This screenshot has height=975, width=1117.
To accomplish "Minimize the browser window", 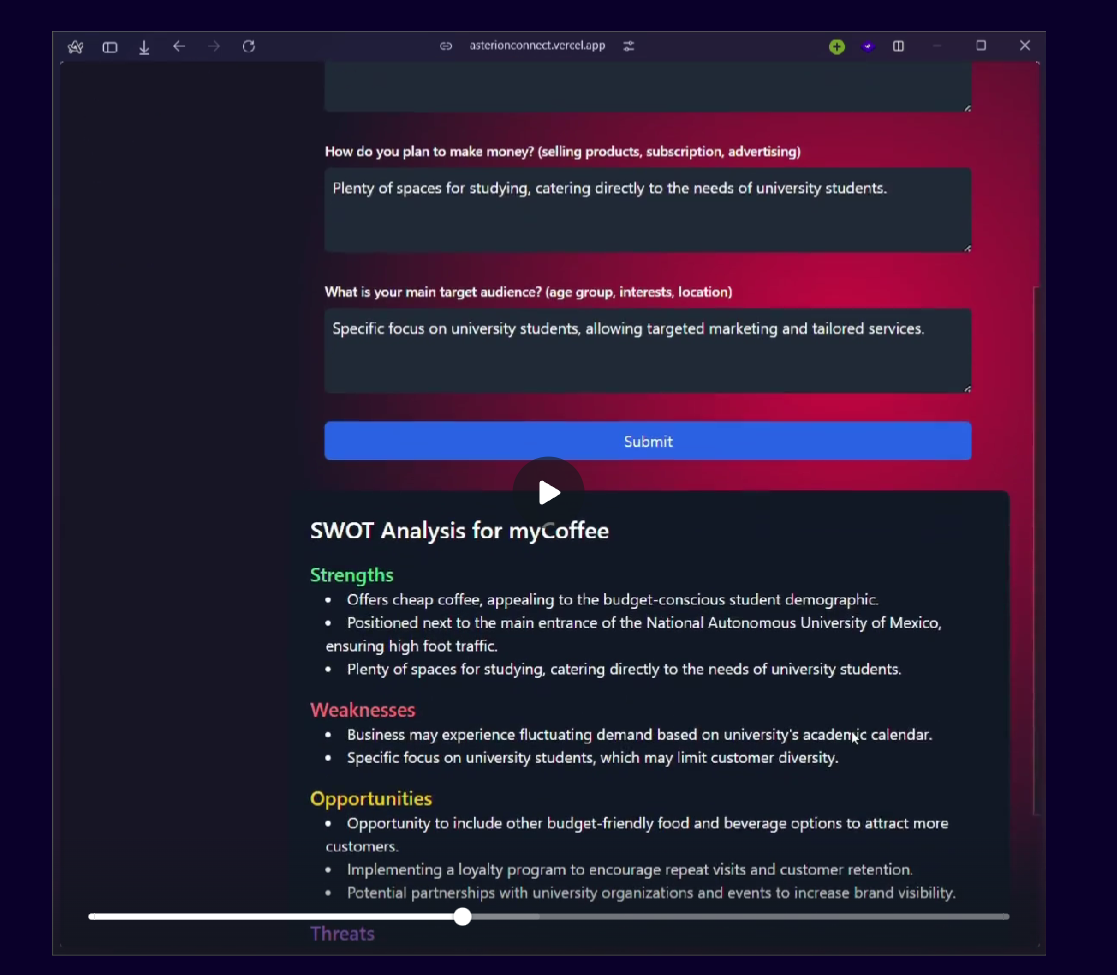I will coord(937,46).
